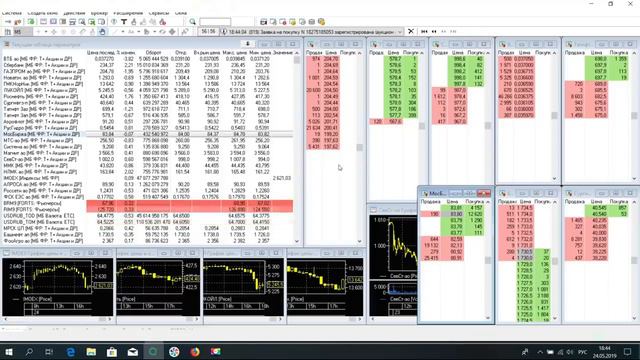The image size is (640, 360).
Task: Open the Брокер menu
Action: [x=99, y=13]
